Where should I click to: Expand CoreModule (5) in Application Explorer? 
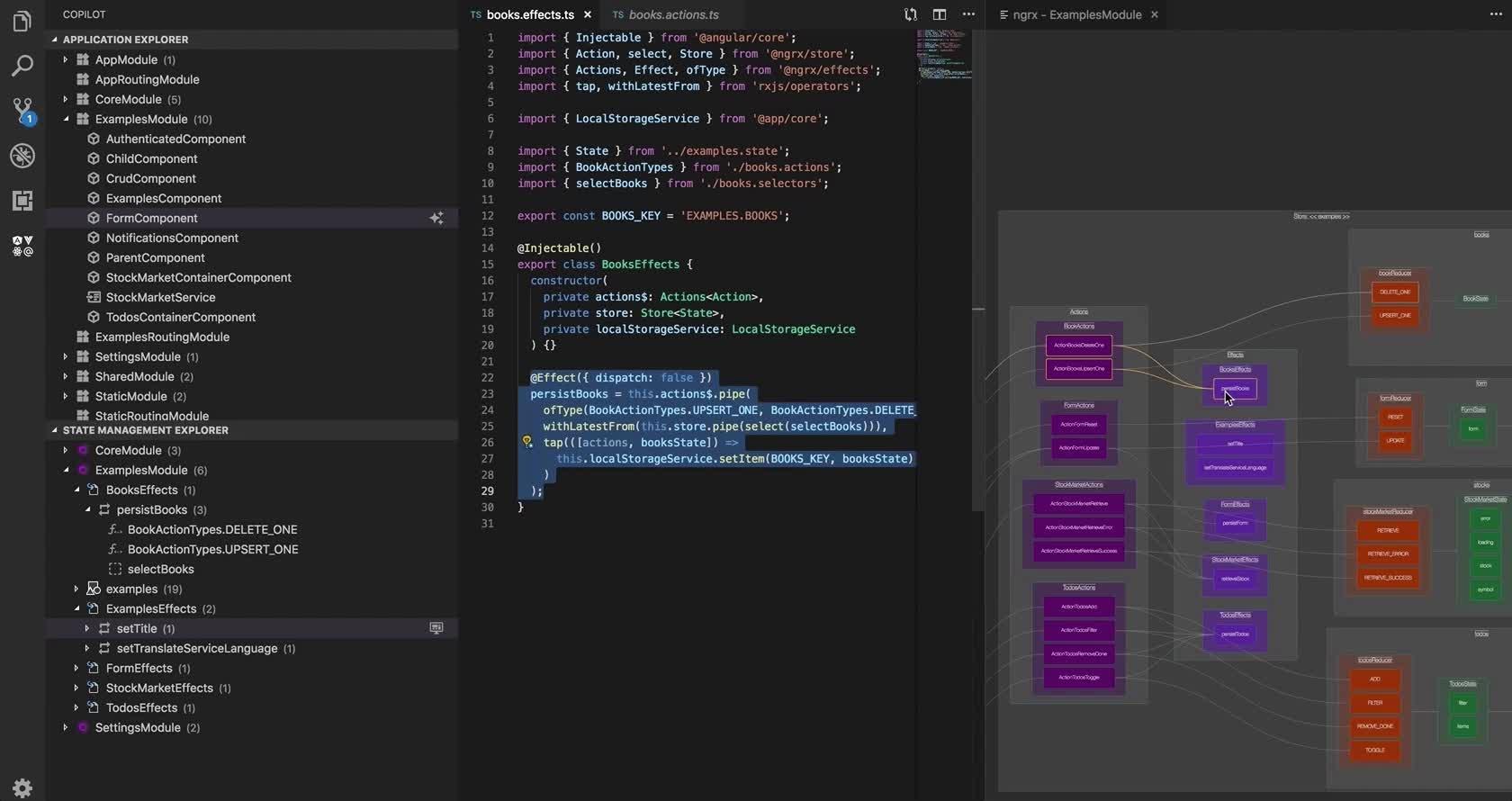[66, 99]
